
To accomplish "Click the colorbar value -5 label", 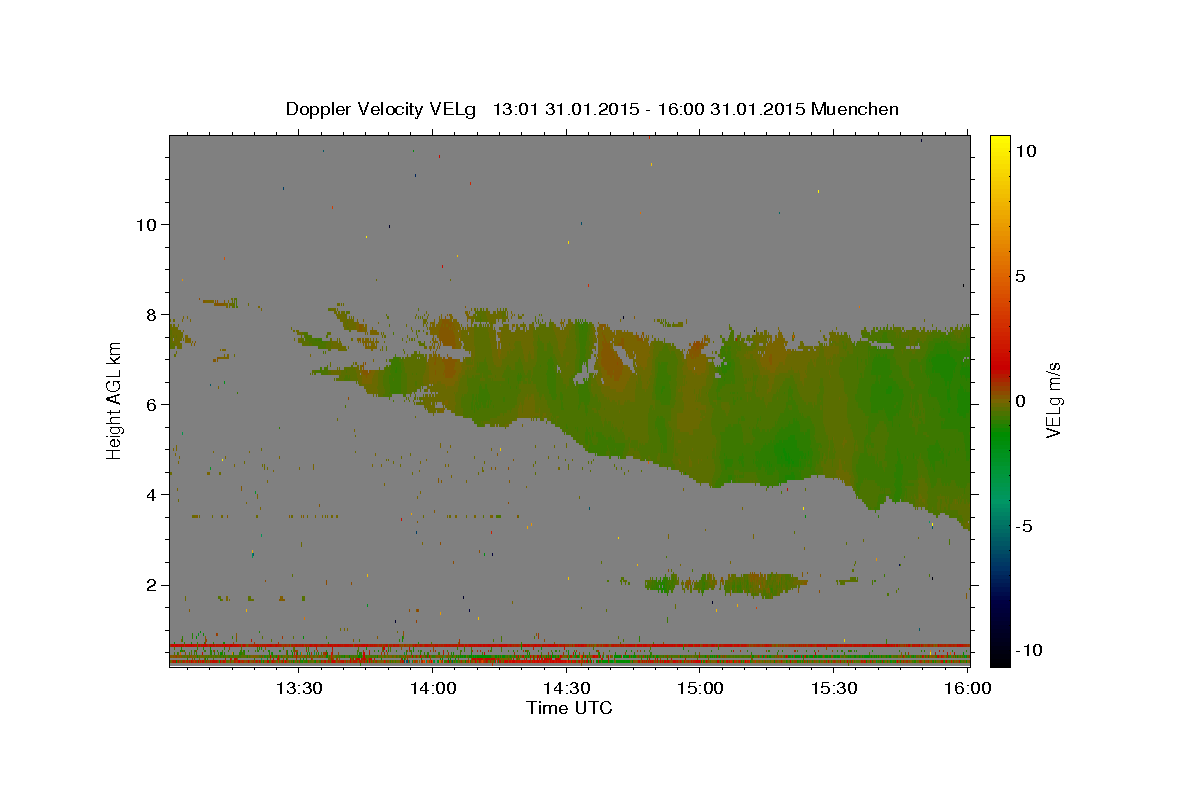I will pyautogui.click(x=1024, y=526).
